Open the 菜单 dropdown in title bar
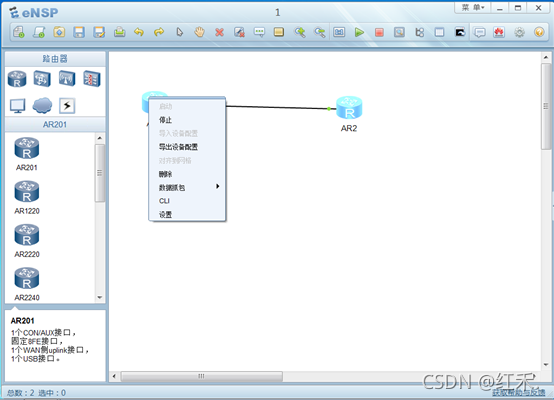The image size is (554, 400). tap(473, 7)
